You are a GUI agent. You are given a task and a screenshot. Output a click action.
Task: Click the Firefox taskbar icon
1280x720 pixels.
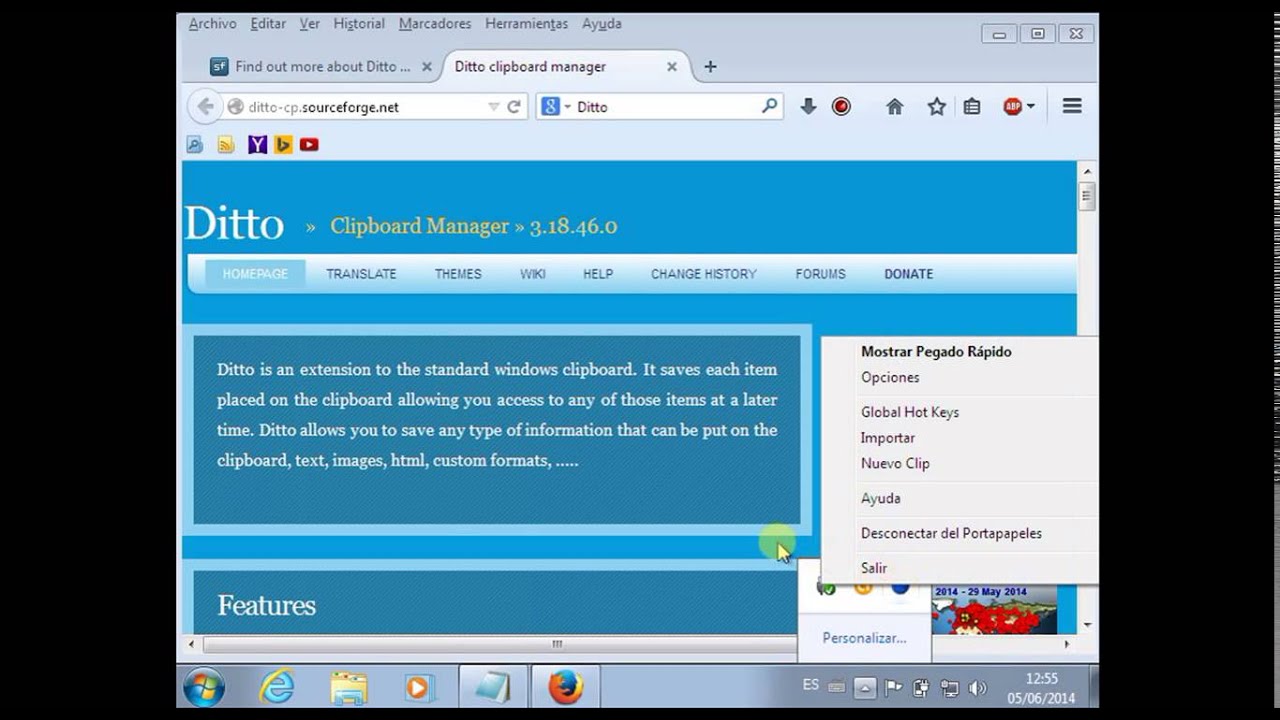pyautogui.click(x=565, y=687)
